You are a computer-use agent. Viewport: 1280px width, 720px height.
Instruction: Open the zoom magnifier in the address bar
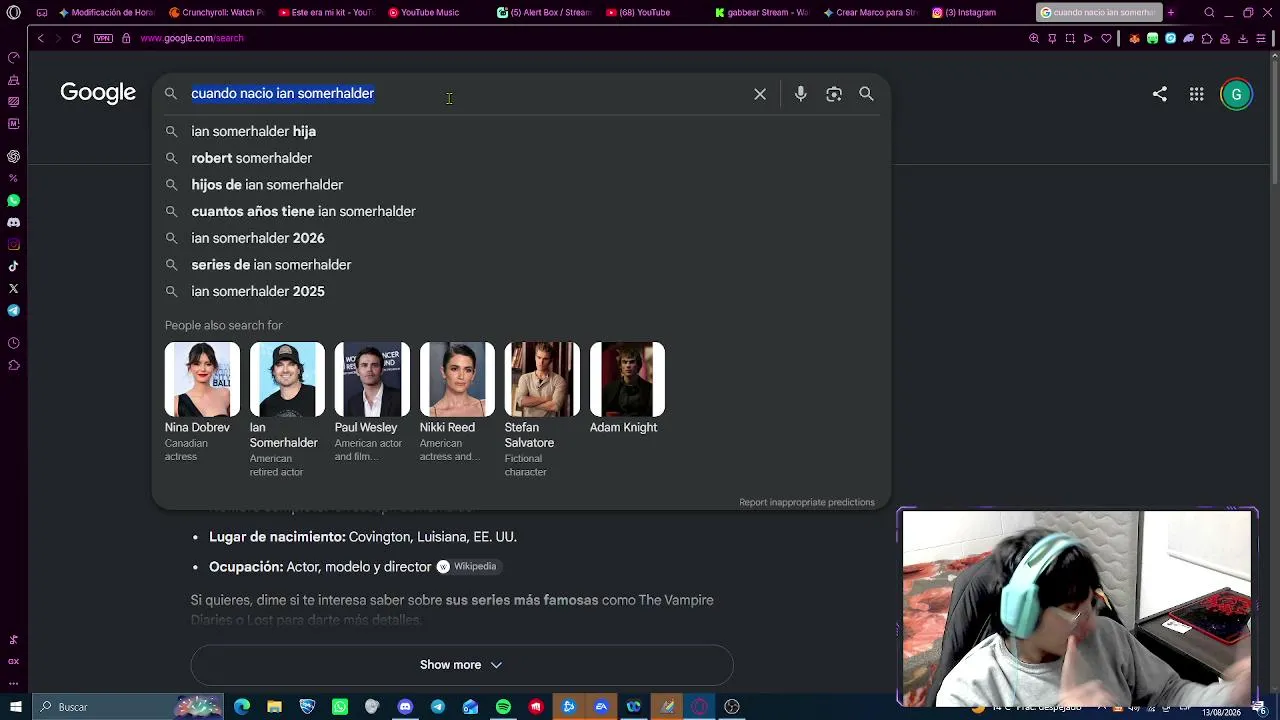pos(1034,38)
